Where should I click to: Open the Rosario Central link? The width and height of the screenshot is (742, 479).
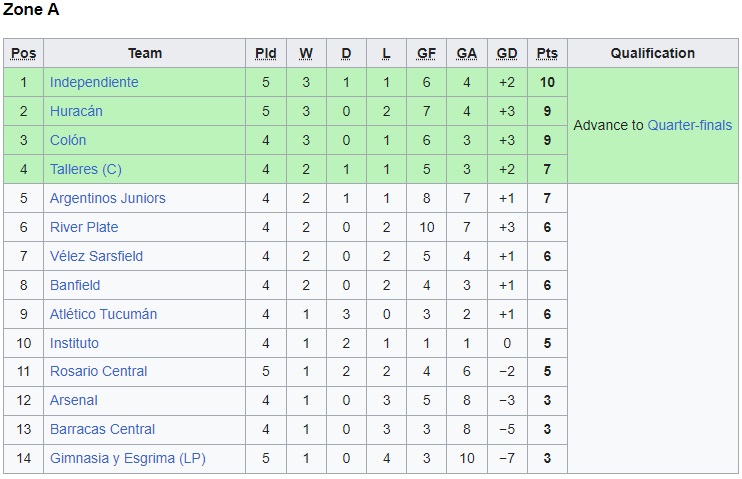click(x=98, y=371)
